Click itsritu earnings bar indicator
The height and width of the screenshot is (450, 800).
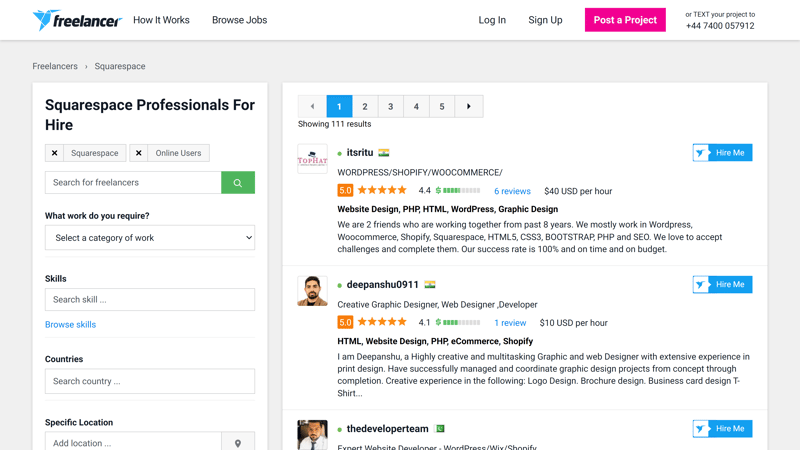click(458, 191)
